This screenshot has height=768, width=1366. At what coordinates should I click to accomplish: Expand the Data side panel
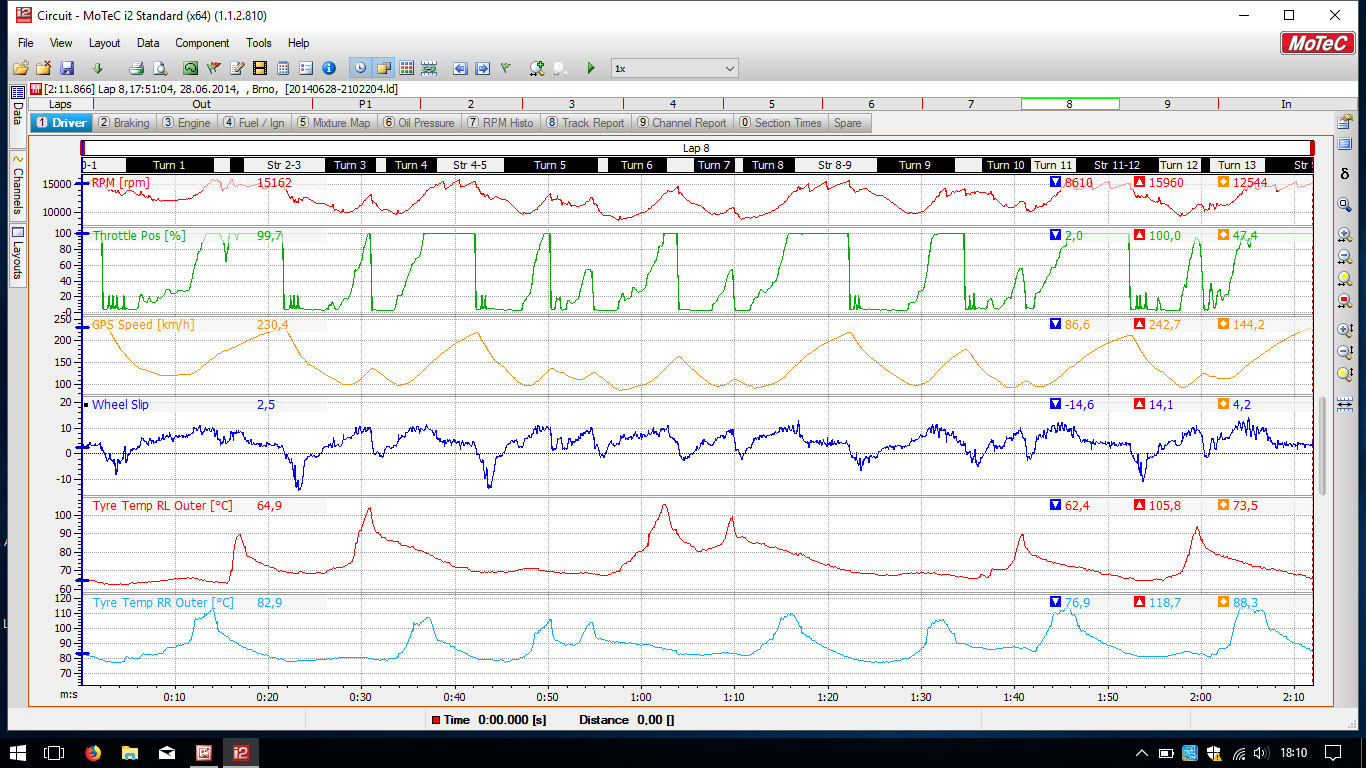coord(17,115)
